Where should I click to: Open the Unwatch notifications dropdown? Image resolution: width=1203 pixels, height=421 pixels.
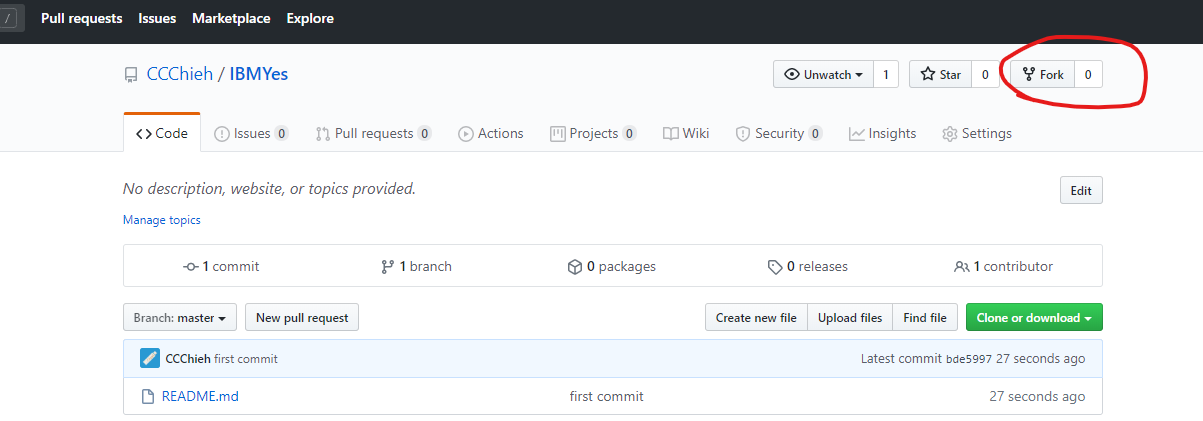click(823, 74)
